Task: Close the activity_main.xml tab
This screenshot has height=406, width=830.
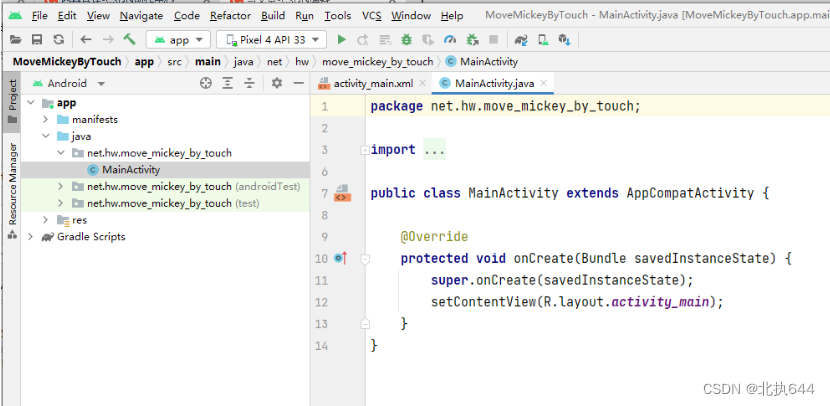Action: click(x=422, y=83)
